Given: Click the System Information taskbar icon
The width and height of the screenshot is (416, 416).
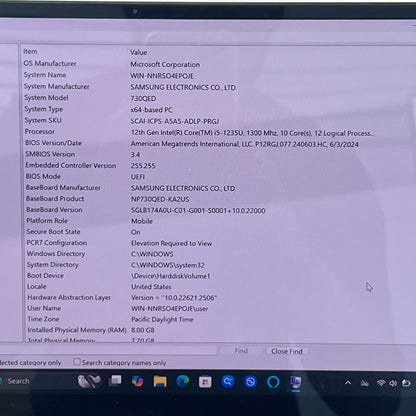Looking at the screenshot, I should 296,382.
